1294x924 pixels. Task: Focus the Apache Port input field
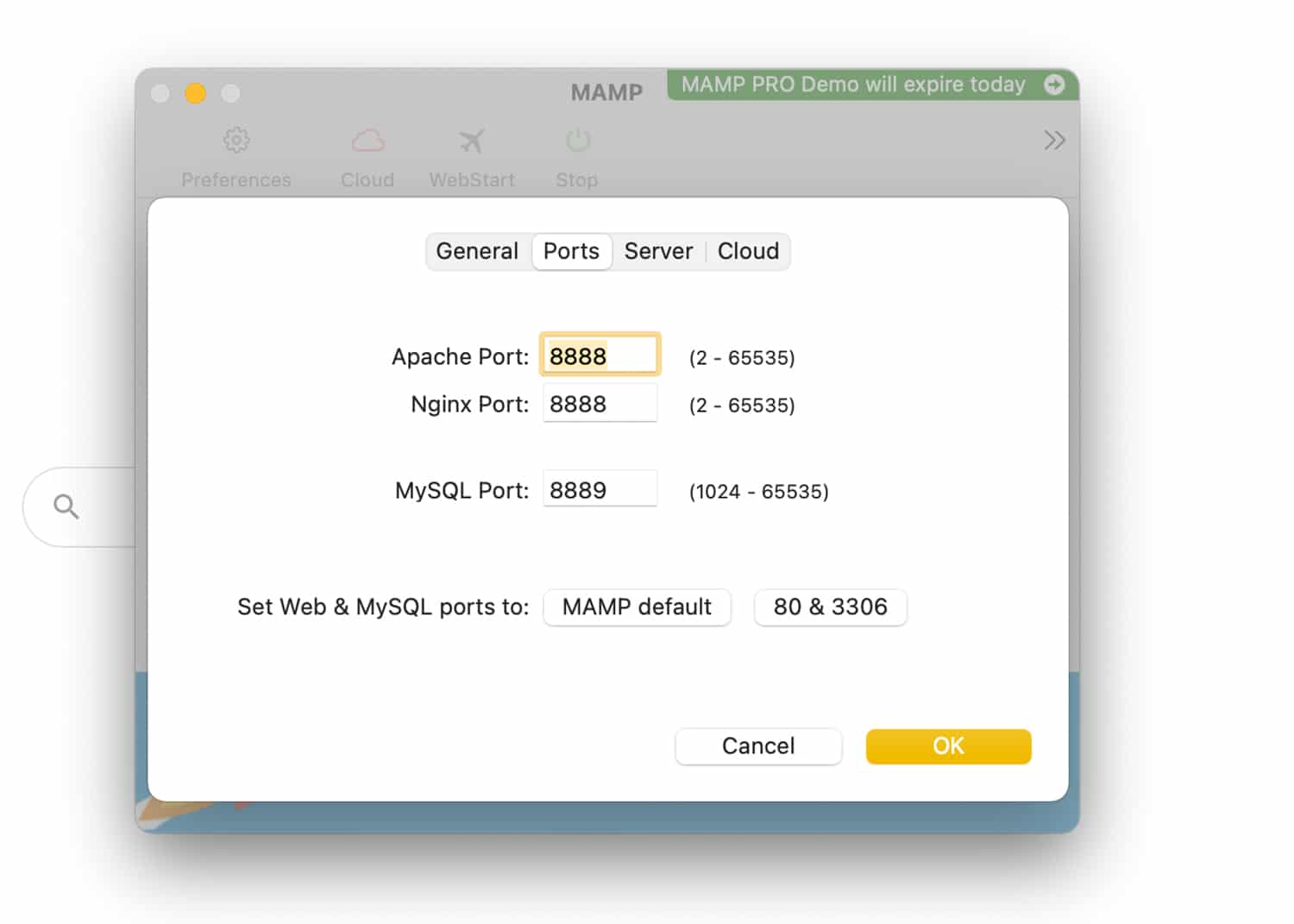(x=600, y=355)
